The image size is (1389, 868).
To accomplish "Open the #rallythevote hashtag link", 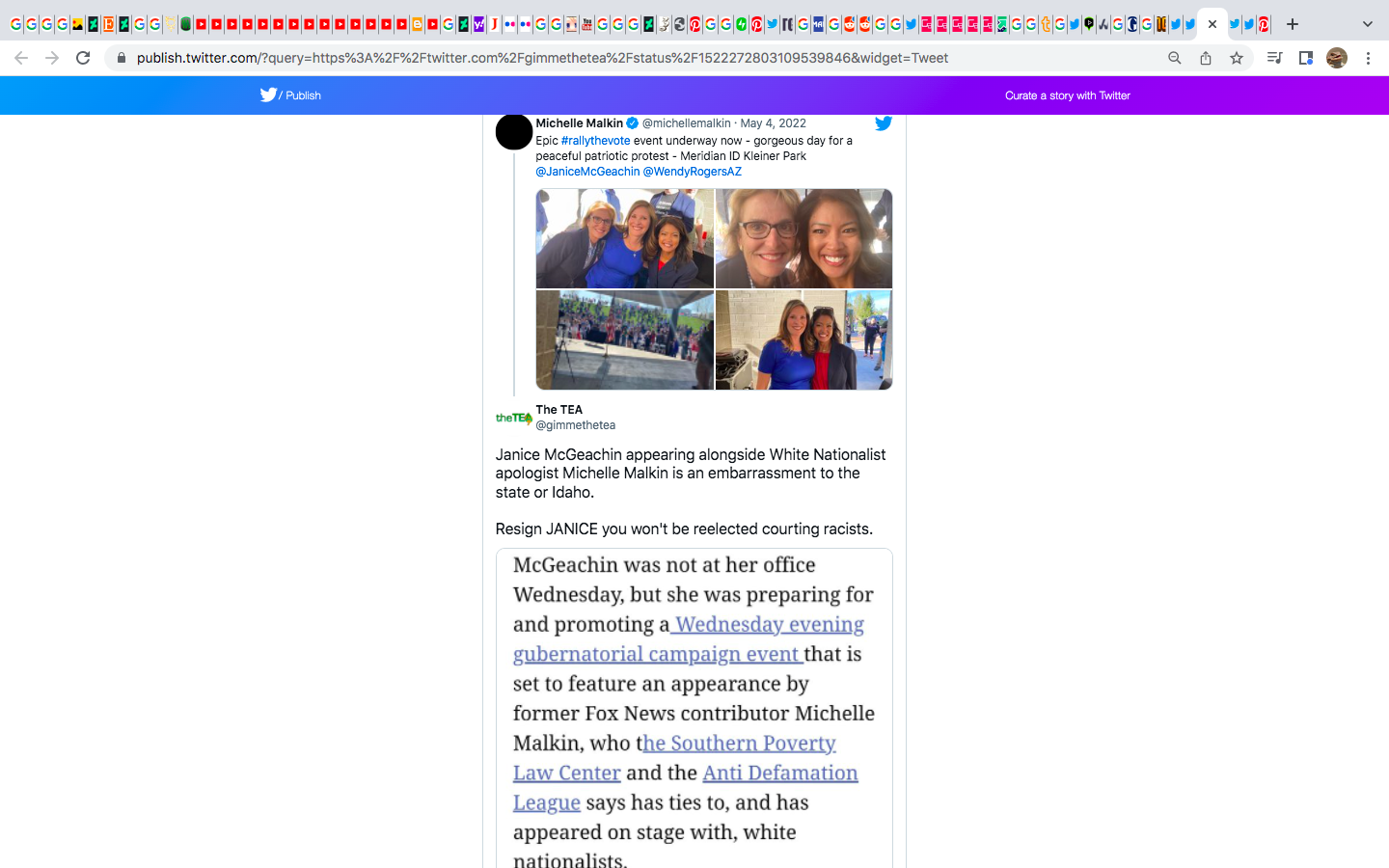I will pos(595,141).
